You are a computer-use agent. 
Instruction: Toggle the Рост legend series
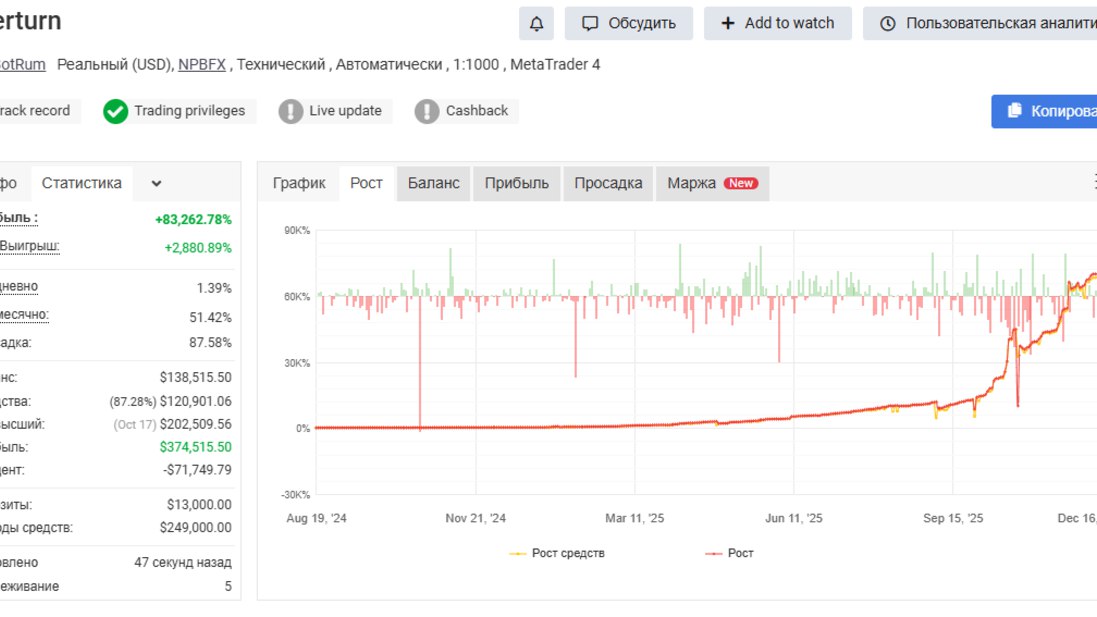(x=729, y=553)
